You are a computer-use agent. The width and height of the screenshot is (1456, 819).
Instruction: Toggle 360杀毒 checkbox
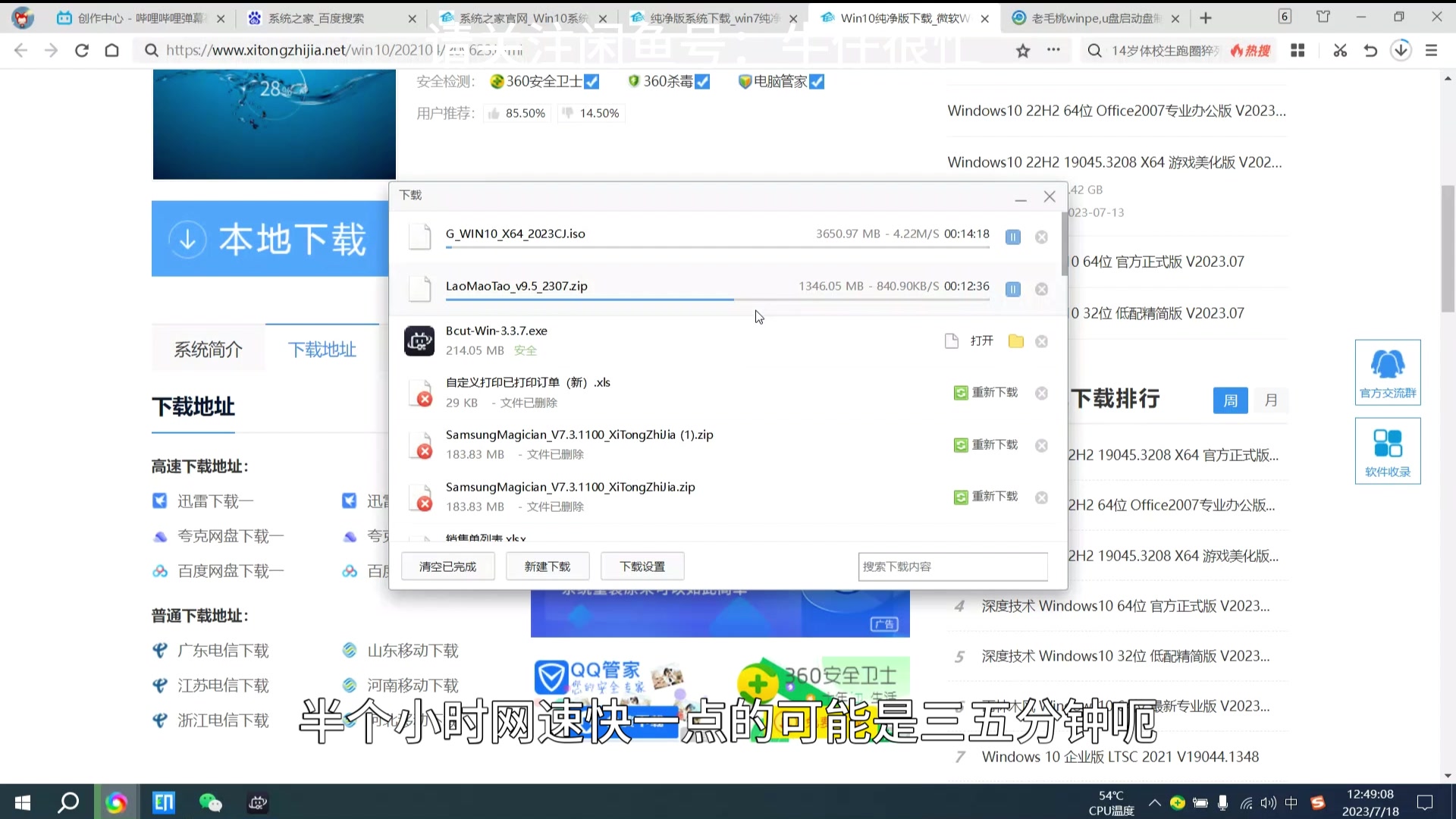click(x=703, y=81)
